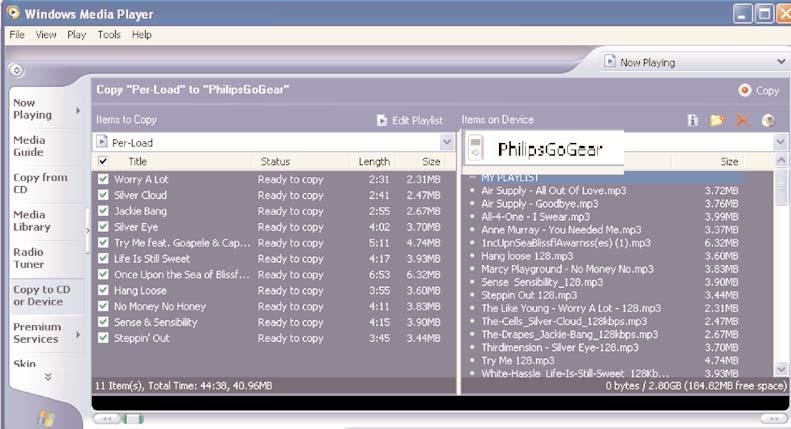Uncheck the Hang Loose checkbox

coord(103,290)
